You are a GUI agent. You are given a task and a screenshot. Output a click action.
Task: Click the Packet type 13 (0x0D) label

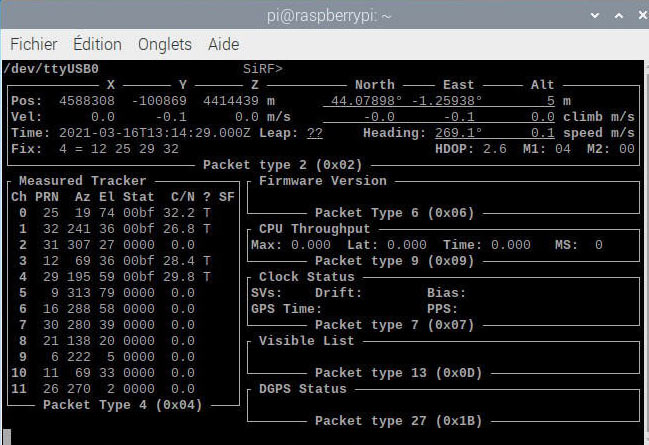399,373
